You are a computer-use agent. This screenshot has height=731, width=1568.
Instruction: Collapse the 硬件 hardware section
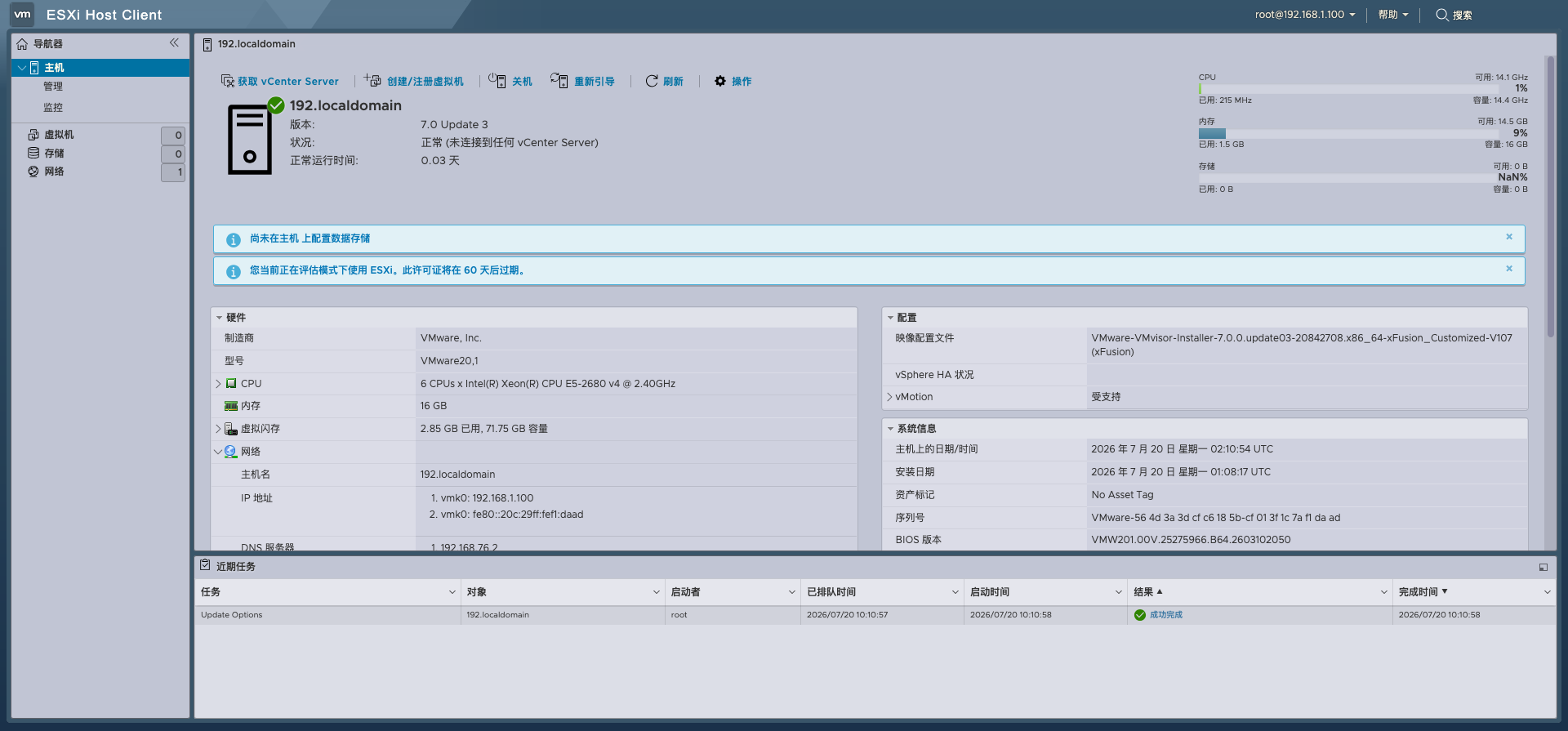[x=219, y=318]
